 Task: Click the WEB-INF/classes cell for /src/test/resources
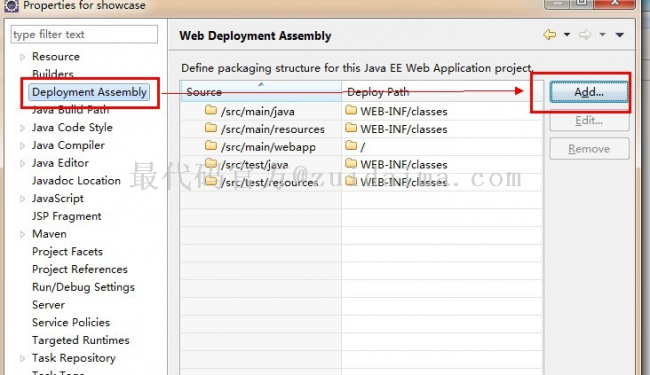pyautogui.click(x=442, y=182)
